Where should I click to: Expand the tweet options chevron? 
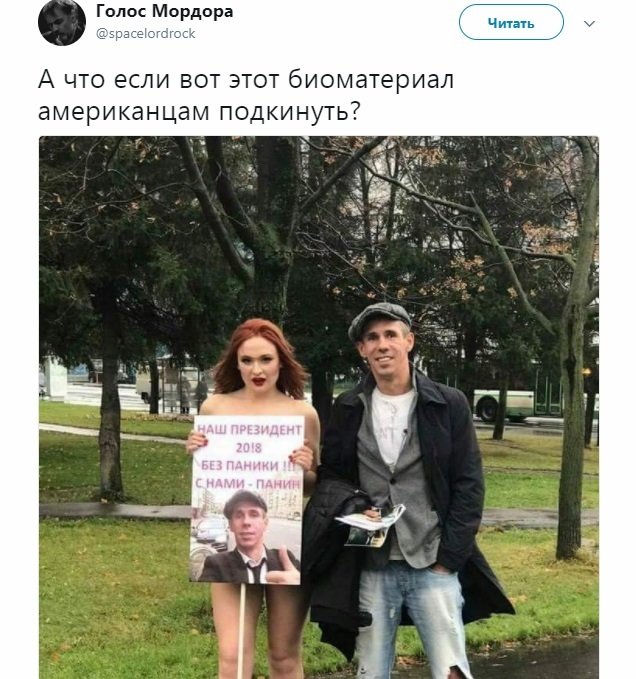point(589,23)
